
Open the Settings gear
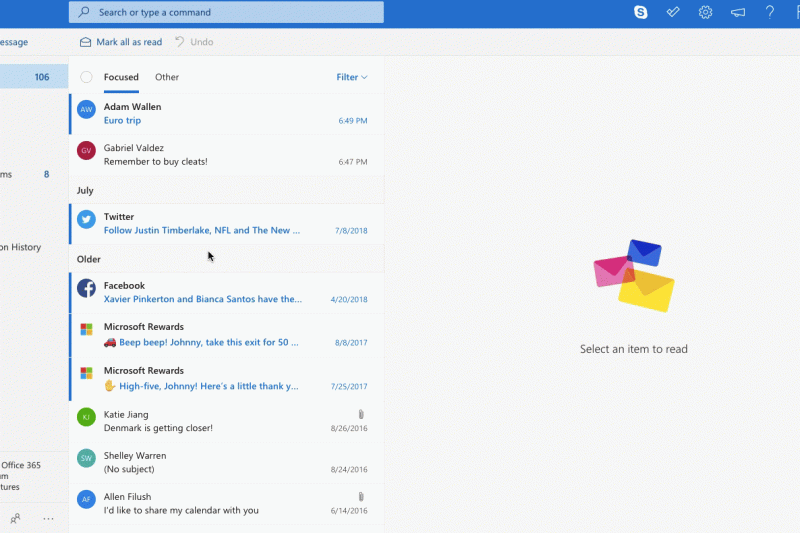(x=705, y=12)
